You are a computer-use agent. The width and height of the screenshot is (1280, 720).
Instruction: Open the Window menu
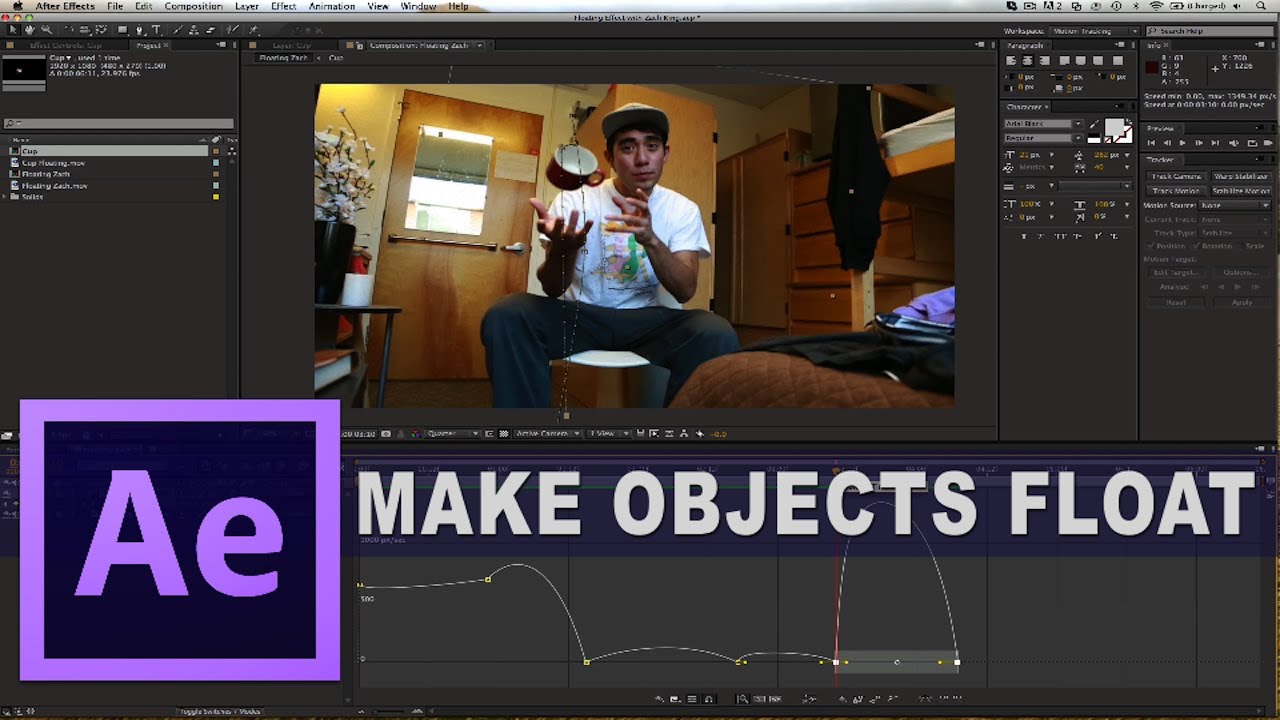(x=418, y=6)
